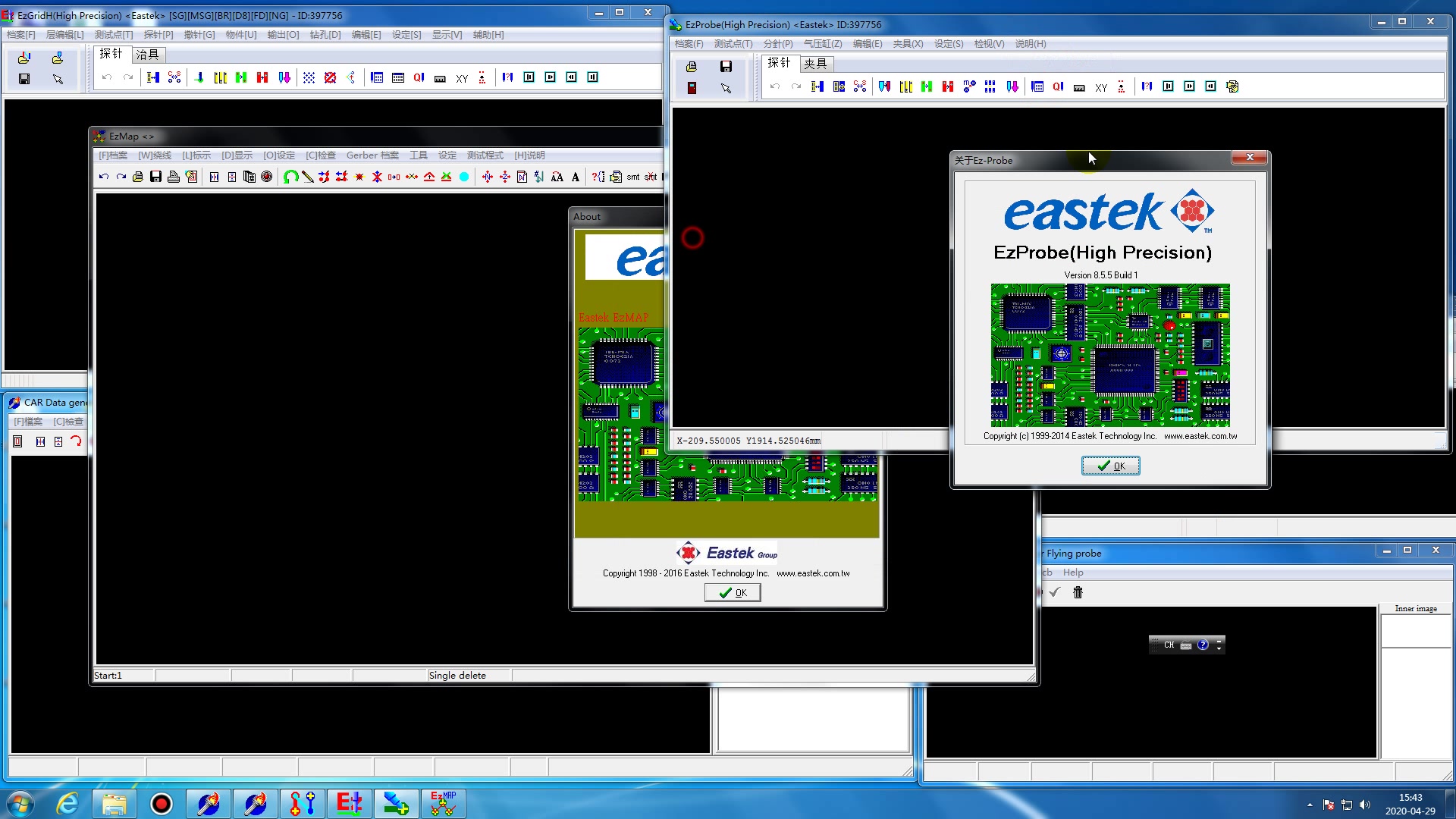
Task: Click the QI icon in EzGridH toolbar
Action: click(x=418, y=77)
